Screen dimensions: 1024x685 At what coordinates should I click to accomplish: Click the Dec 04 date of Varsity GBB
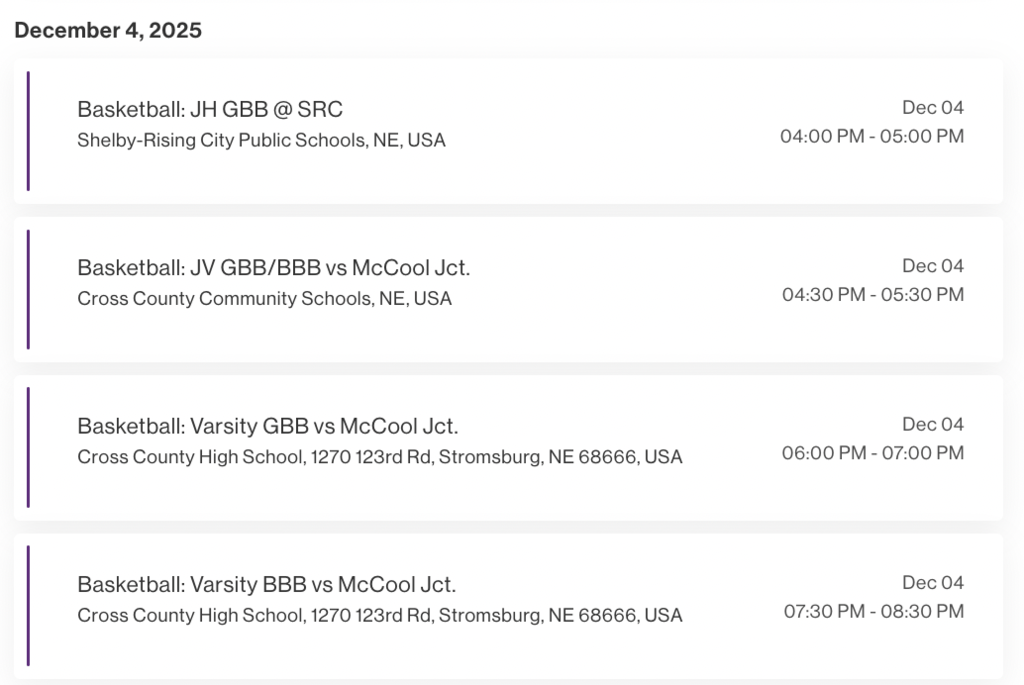click(x=933, y=424)
